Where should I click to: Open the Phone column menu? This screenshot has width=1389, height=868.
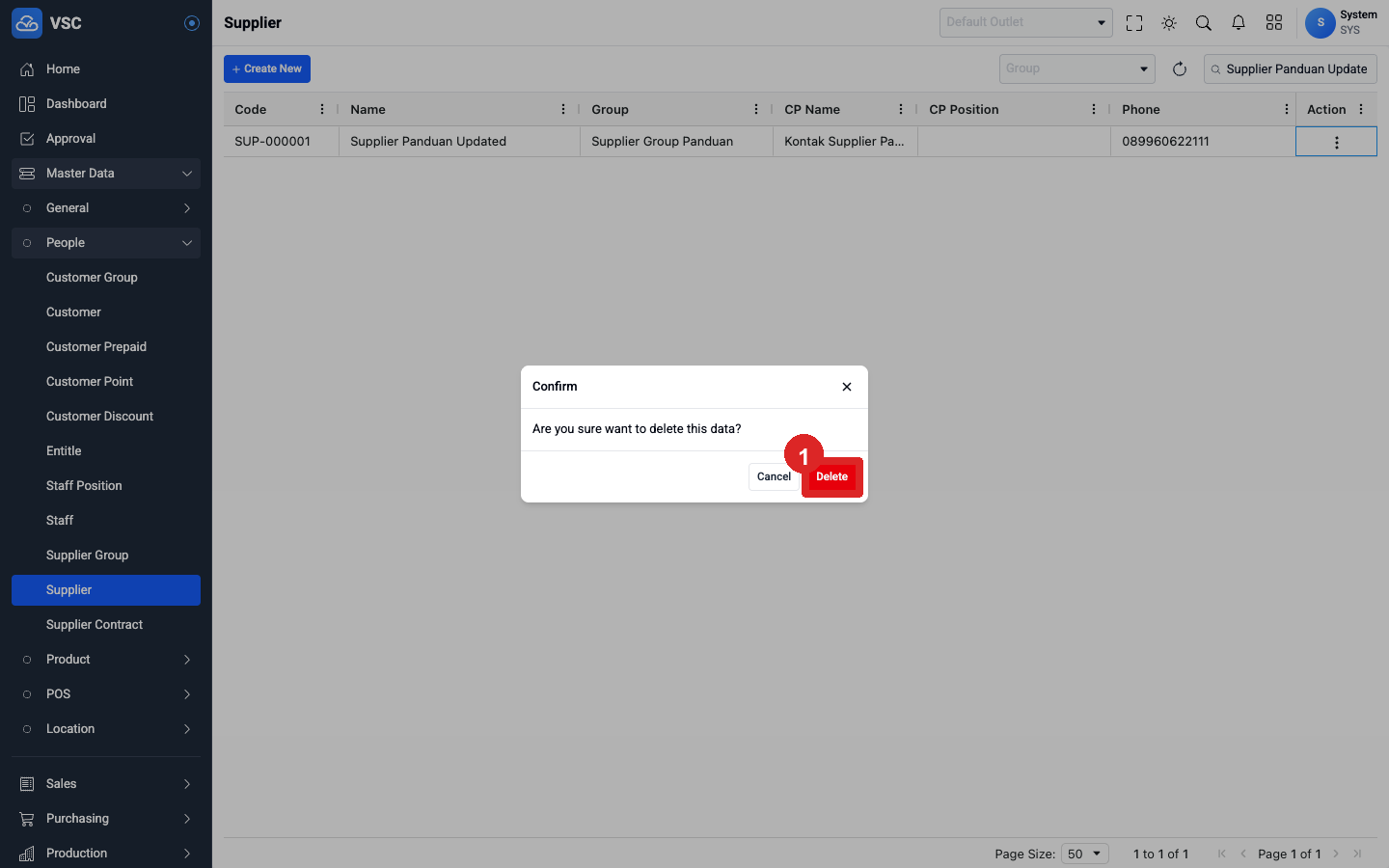pos(1287,109)
